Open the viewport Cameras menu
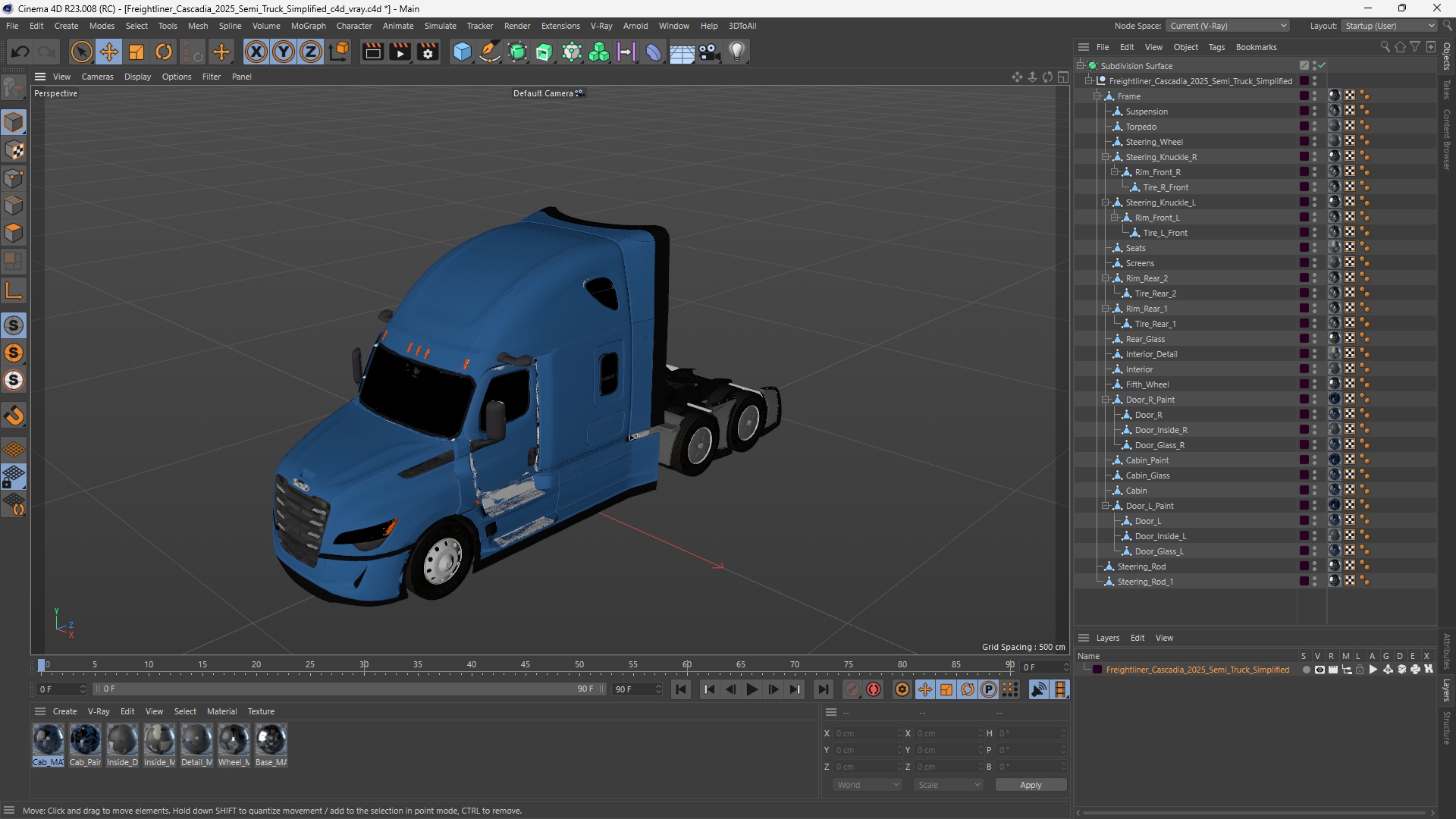Screen dimensions: 1456x819 pos(97,77)
